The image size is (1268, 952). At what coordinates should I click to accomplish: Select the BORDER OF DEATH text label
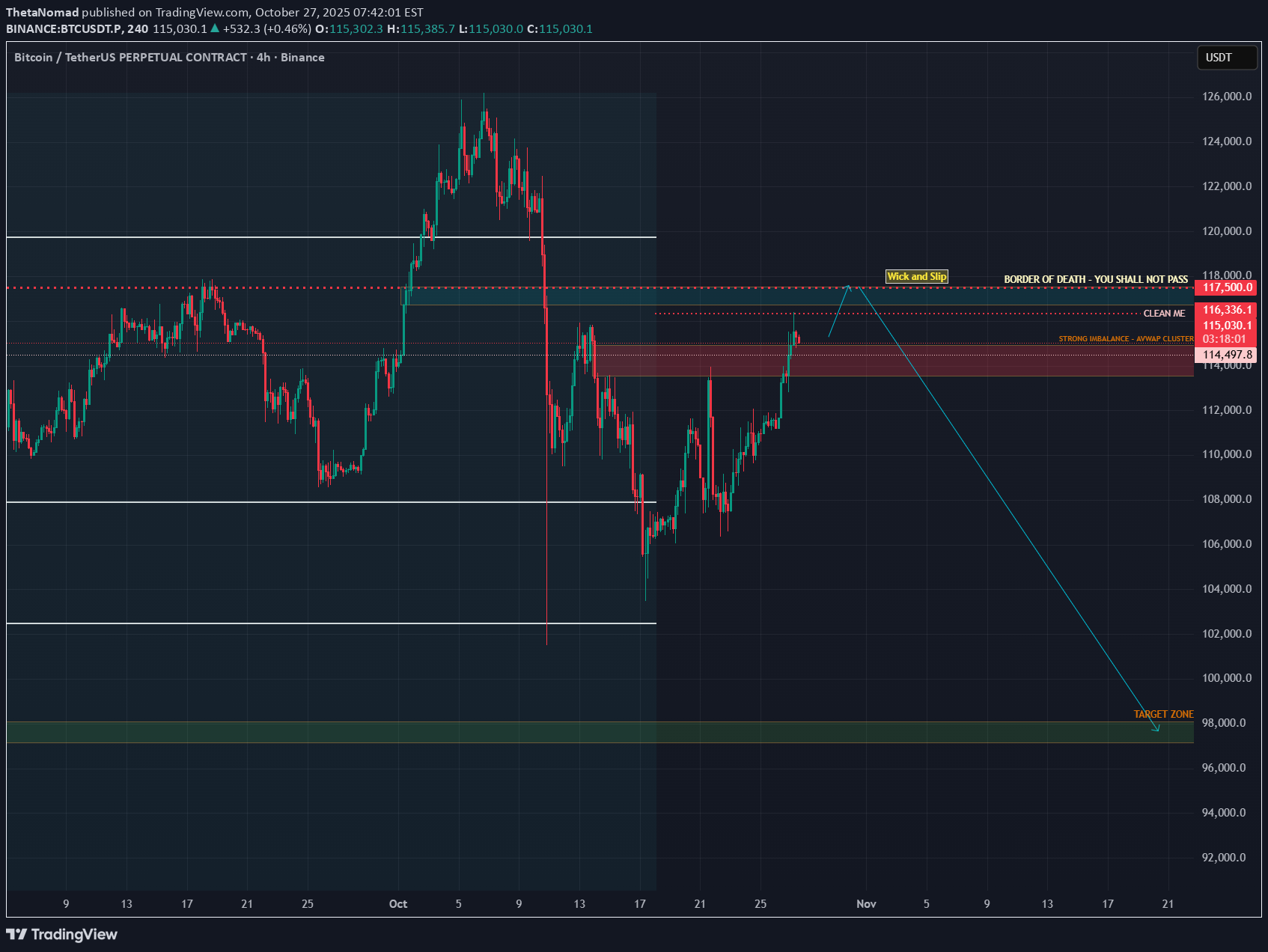pyautogui.click(x=1095, y=279)
